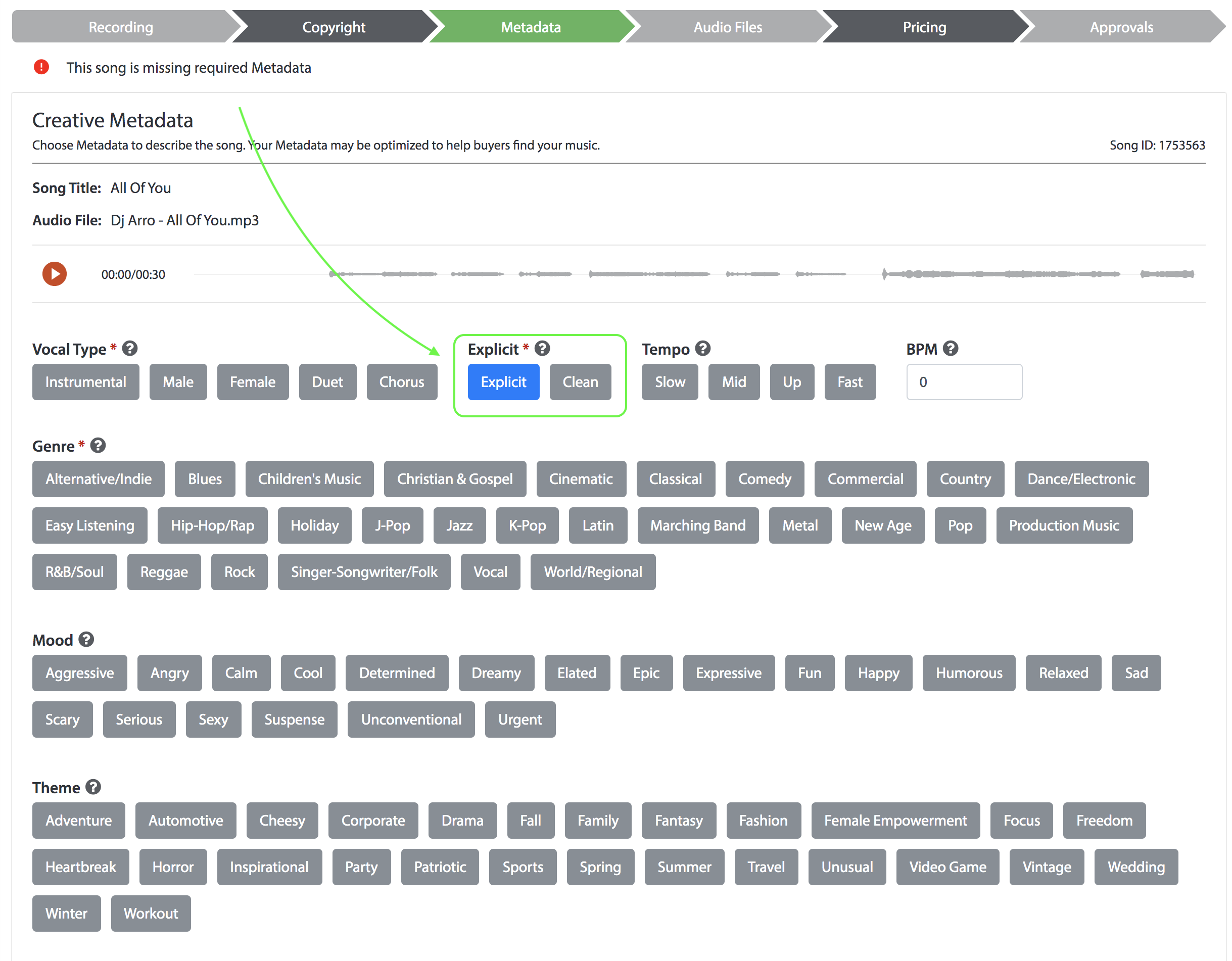
Task: Select the Corporate theme
Action: pyautogui.click(x=373, y=820)
